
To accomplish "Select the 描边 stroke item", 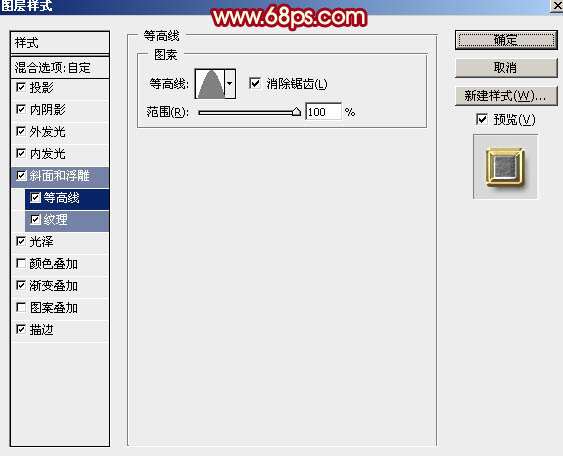I will [x=60, y=330].
